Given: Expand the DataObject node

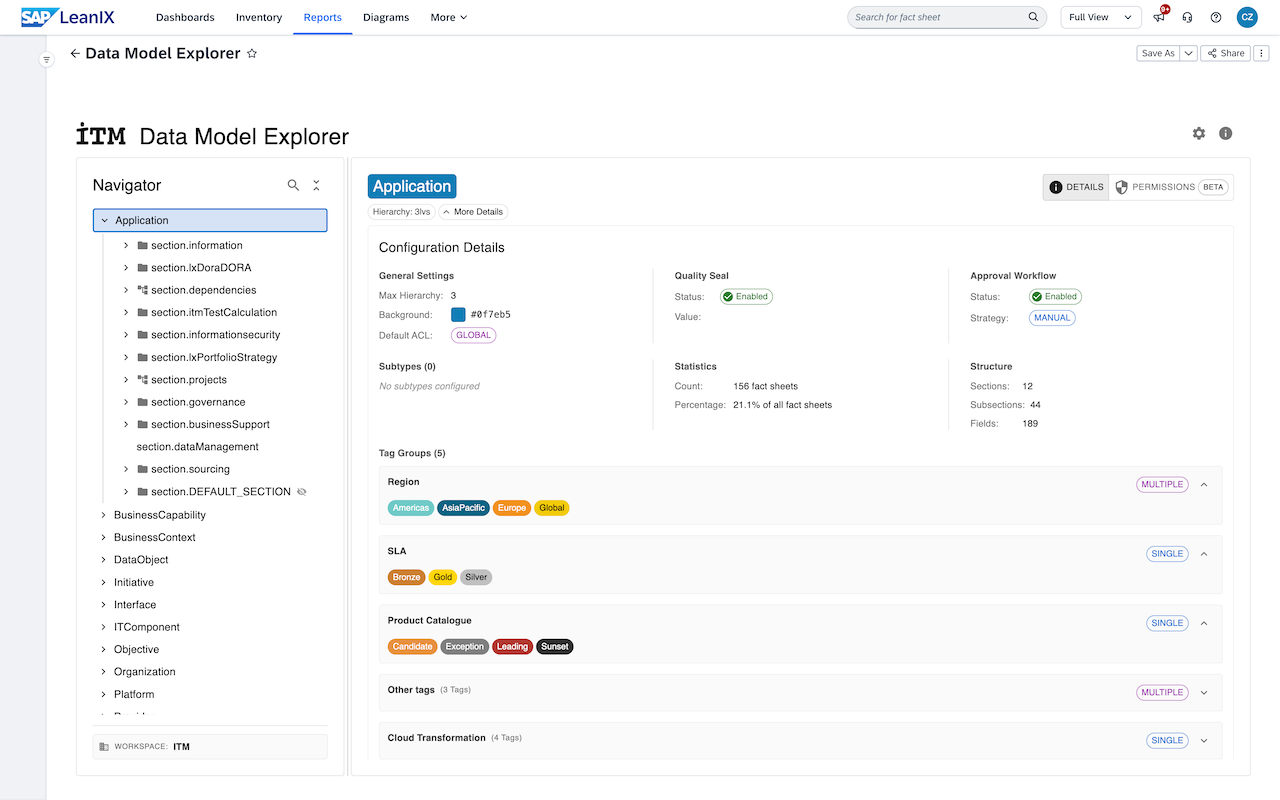Looking at the screenshot, I should (103, 560).
